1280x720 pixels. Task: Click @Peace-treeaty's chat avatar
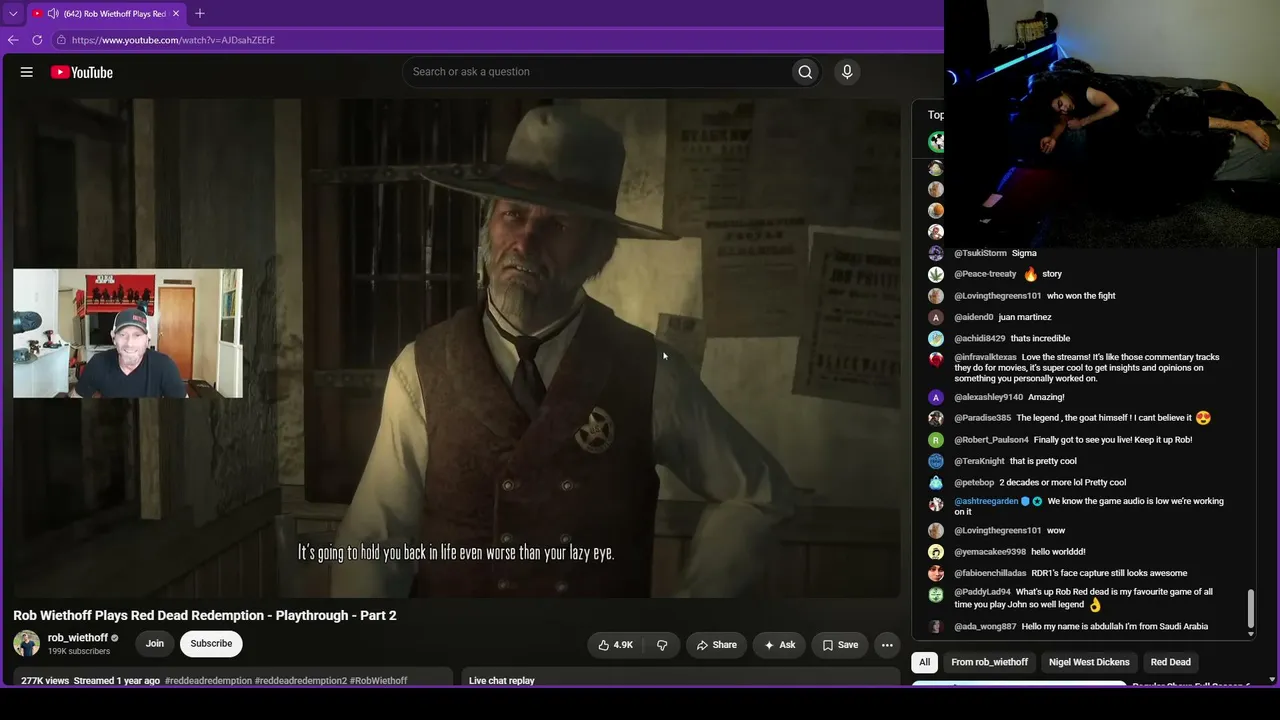pyautogui.click(x=936, y=274)
